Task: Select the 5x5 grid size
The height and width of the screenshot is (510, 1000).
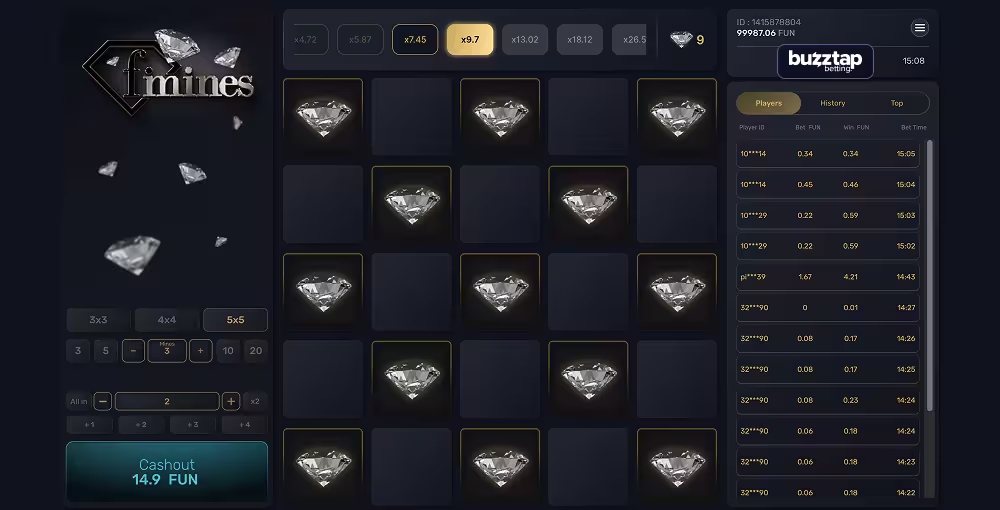Action: click(x=235, y=320)
